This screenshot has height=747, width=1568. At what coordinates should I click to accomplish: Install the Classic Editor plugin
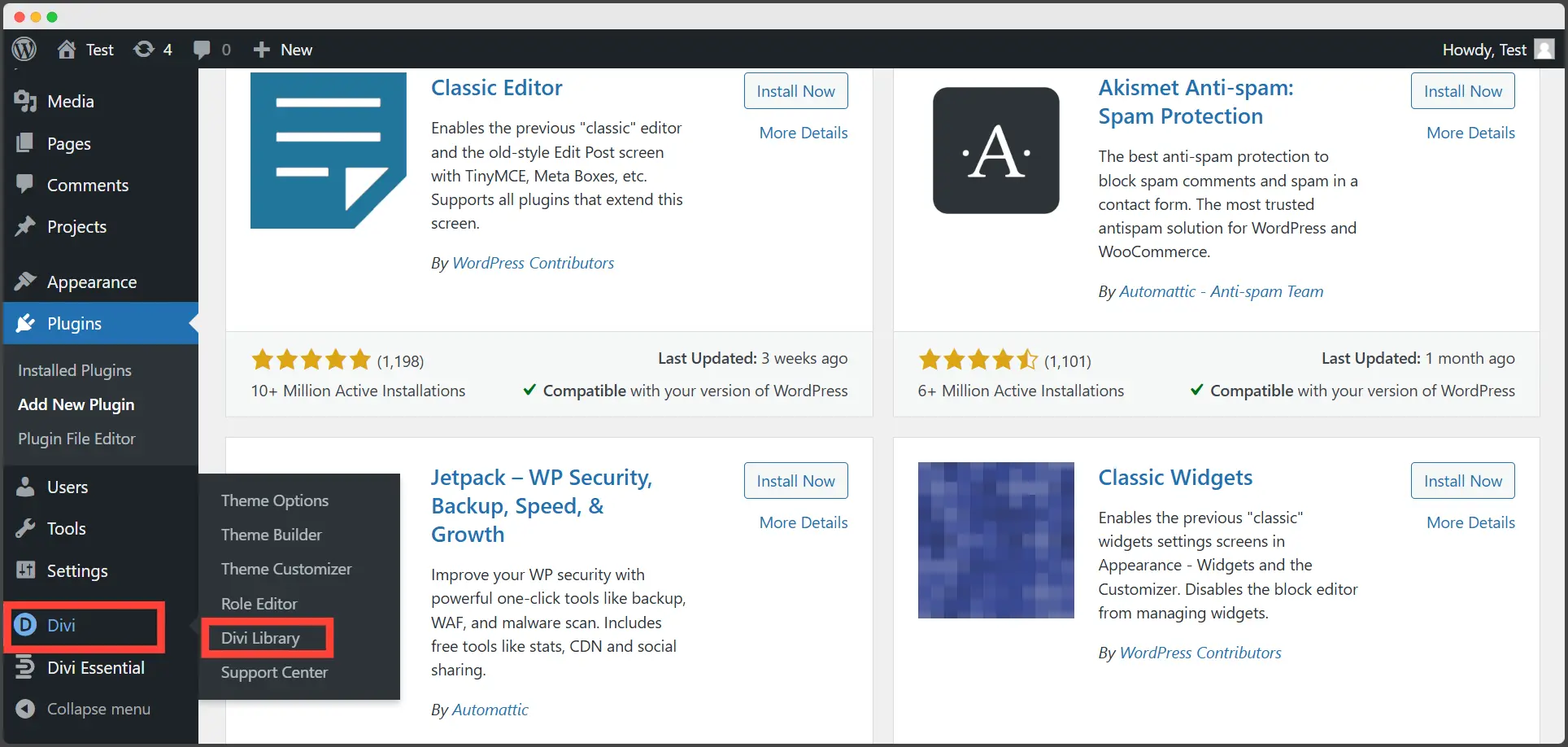[795, 91]
